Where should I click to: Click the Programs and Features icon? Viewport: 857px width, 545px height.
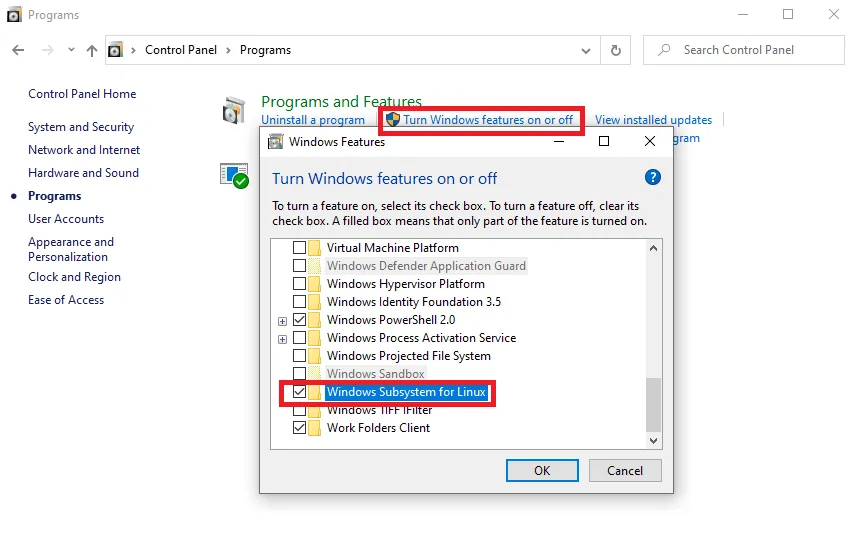tap(234, 110)
